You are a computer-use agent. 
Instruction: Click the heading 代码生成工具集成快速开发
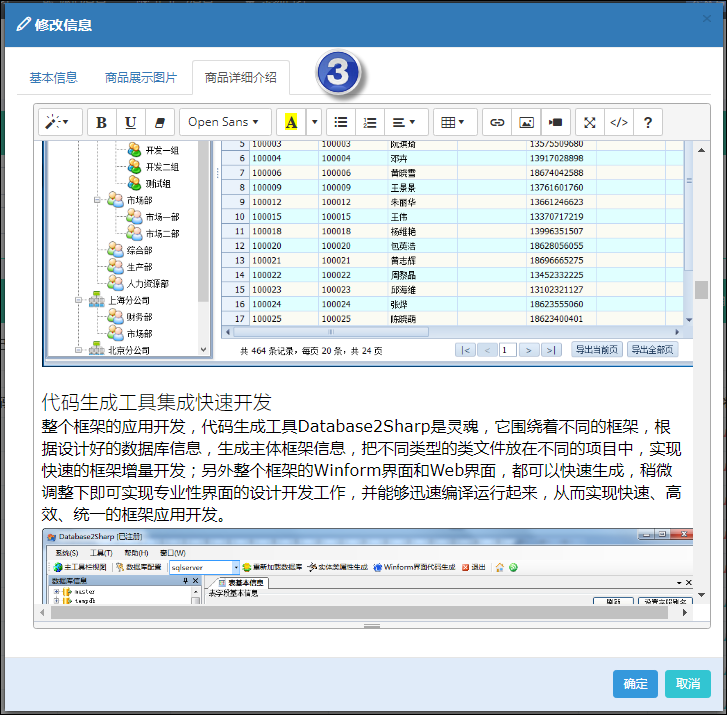point(156,402)
